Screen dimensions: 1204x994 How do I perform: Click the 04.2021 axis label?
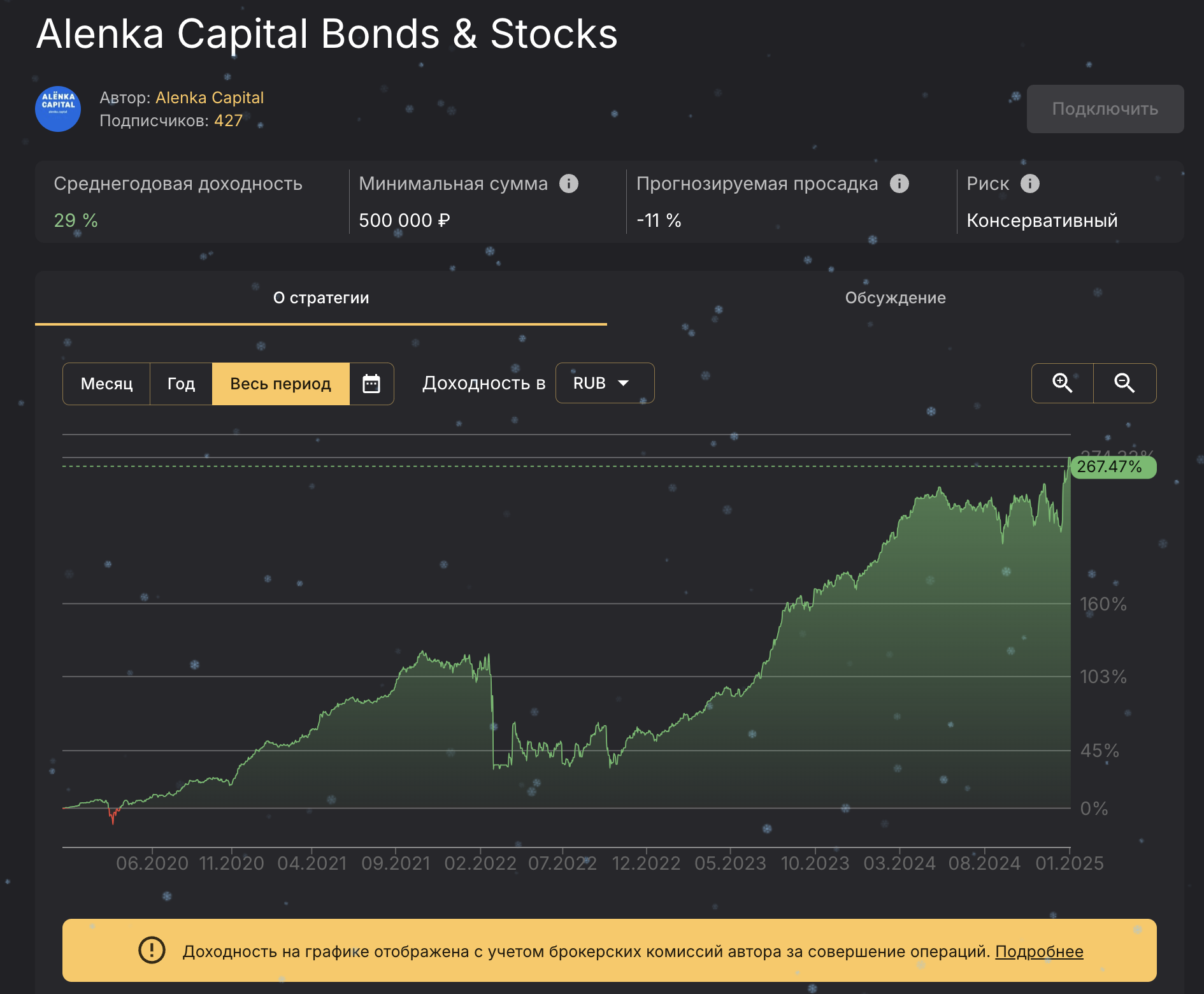coord(312,863)
